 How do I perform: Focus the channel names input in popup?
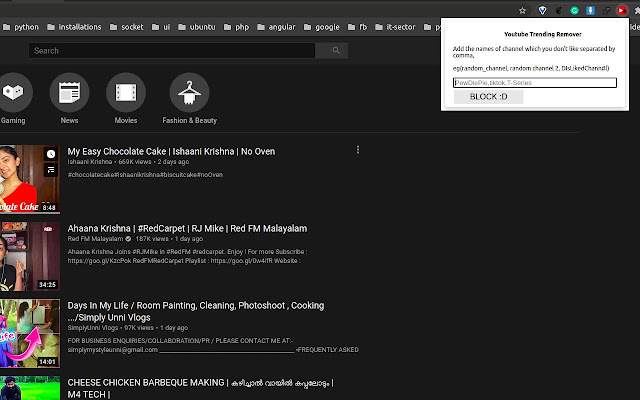pyautogui.click(x=535, y=82)
